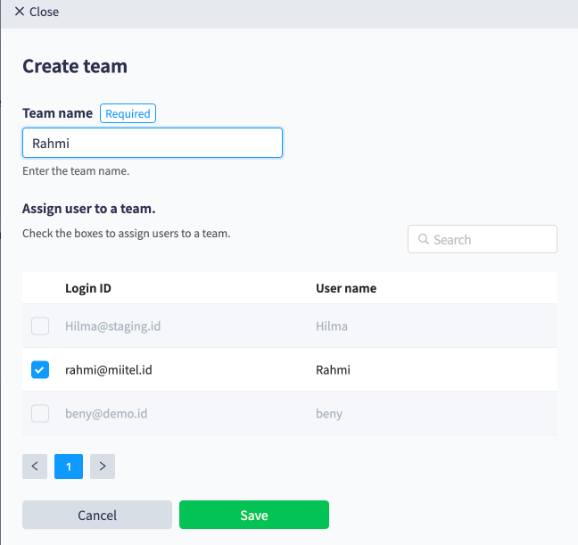578x545 pixels.
Task: Focus the user Search field
Action: coord(483,239)
